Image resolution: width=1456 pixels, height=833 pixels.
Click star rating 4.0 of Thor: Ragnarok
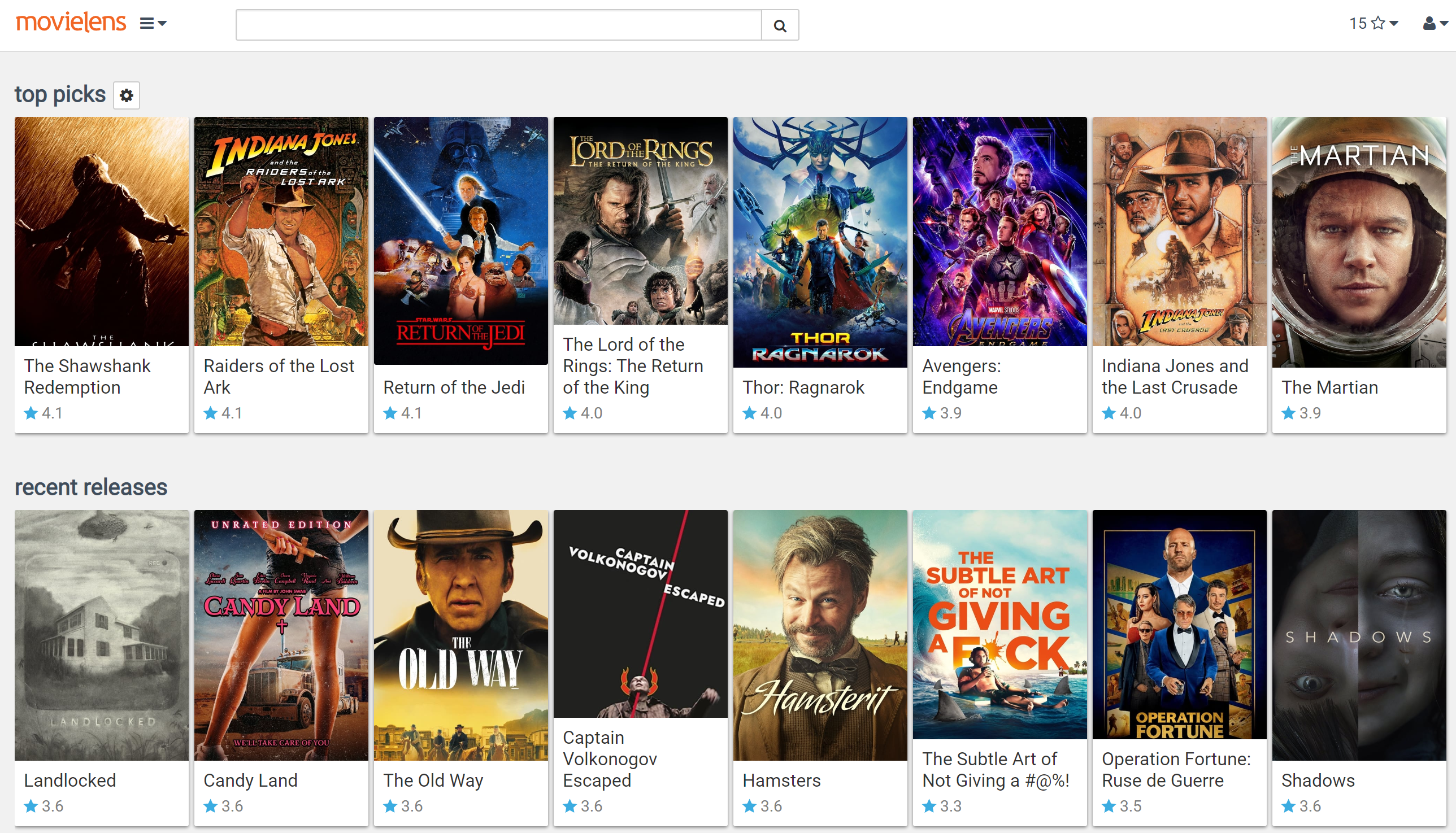click(762, 413)
